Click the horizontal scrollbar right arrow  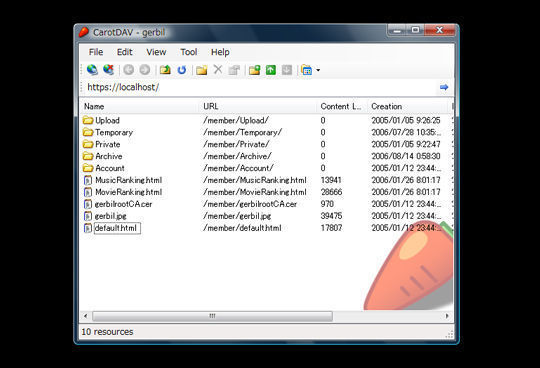click(x=447, y=316)
